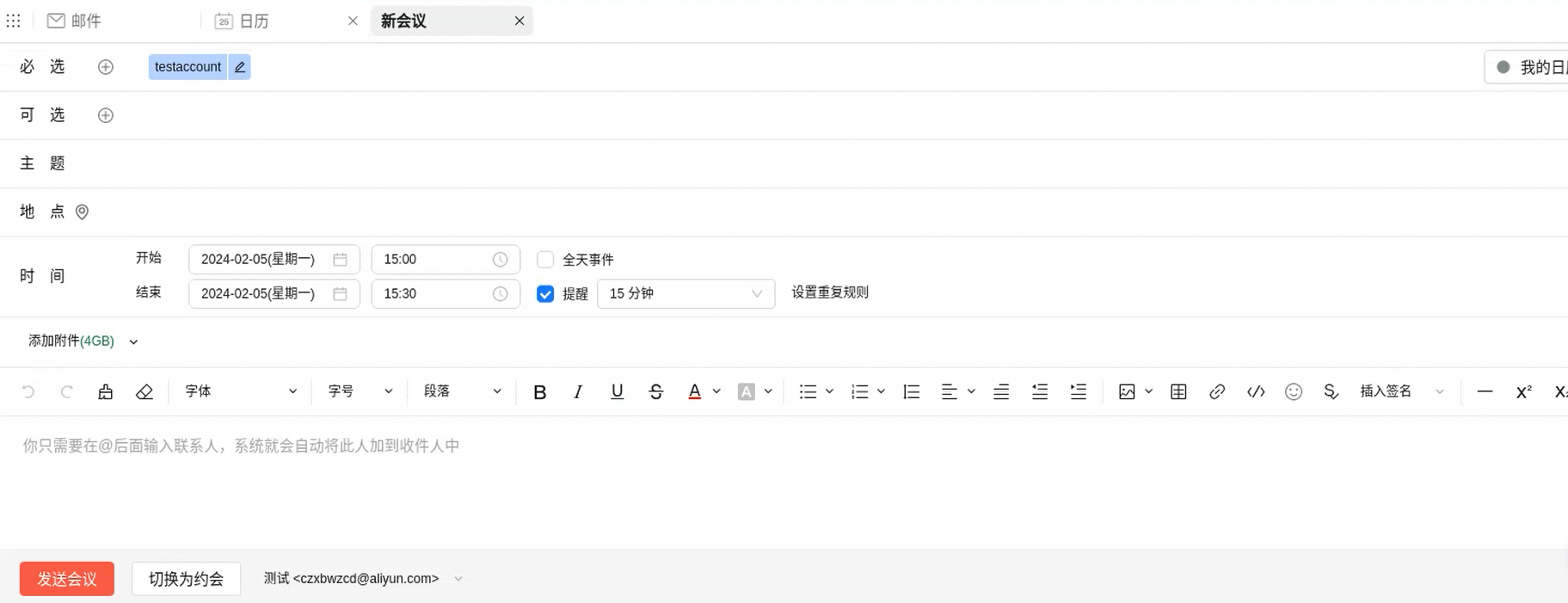
Task: Insert a hyperlink via link icon
Action: (x=1216, y=392)
